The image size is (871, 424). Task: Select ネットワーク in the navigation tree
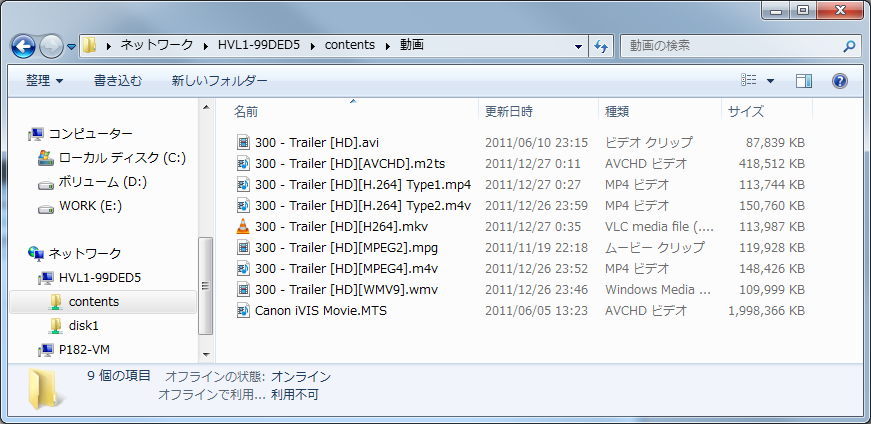point(85,254)
